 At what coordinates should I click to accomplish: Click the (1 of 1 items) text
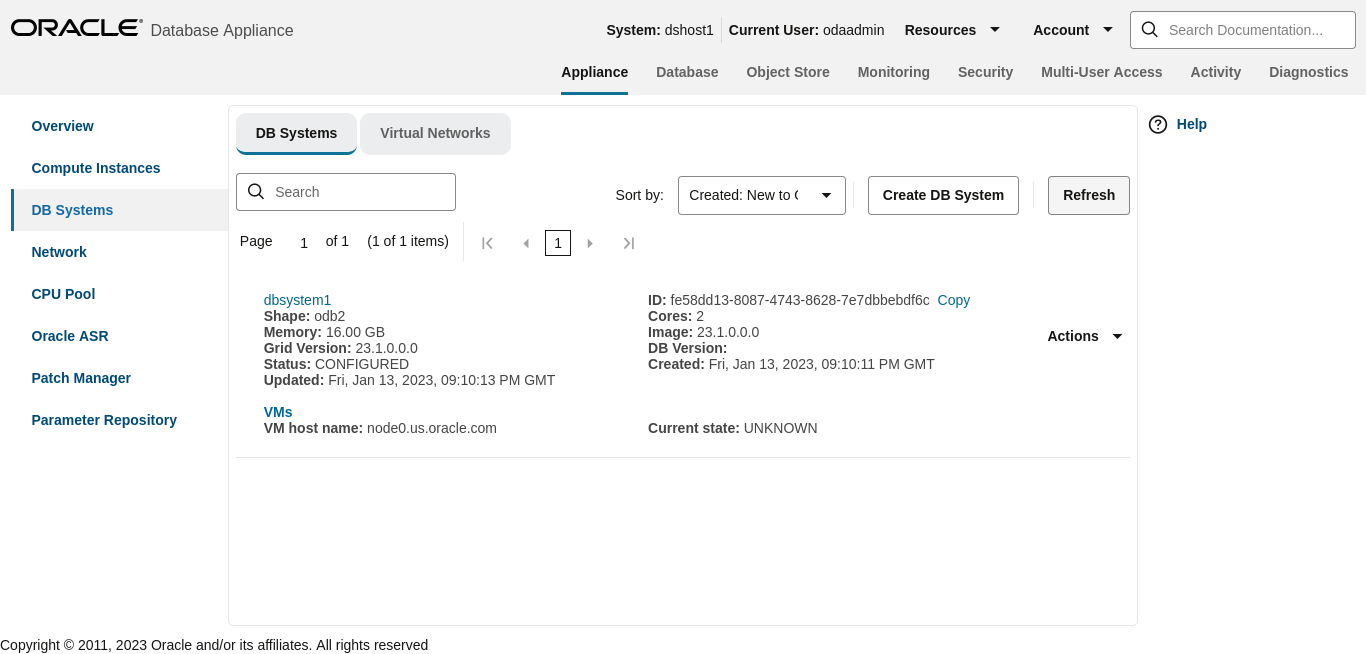coord(408,241)
